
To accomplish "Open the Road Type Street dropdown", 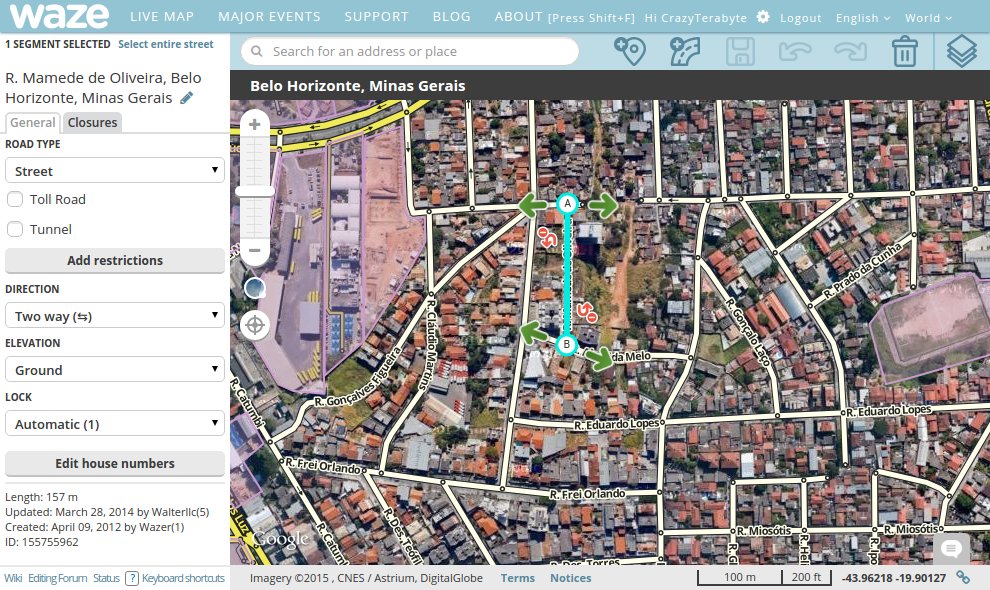I will tap(114, 170).
